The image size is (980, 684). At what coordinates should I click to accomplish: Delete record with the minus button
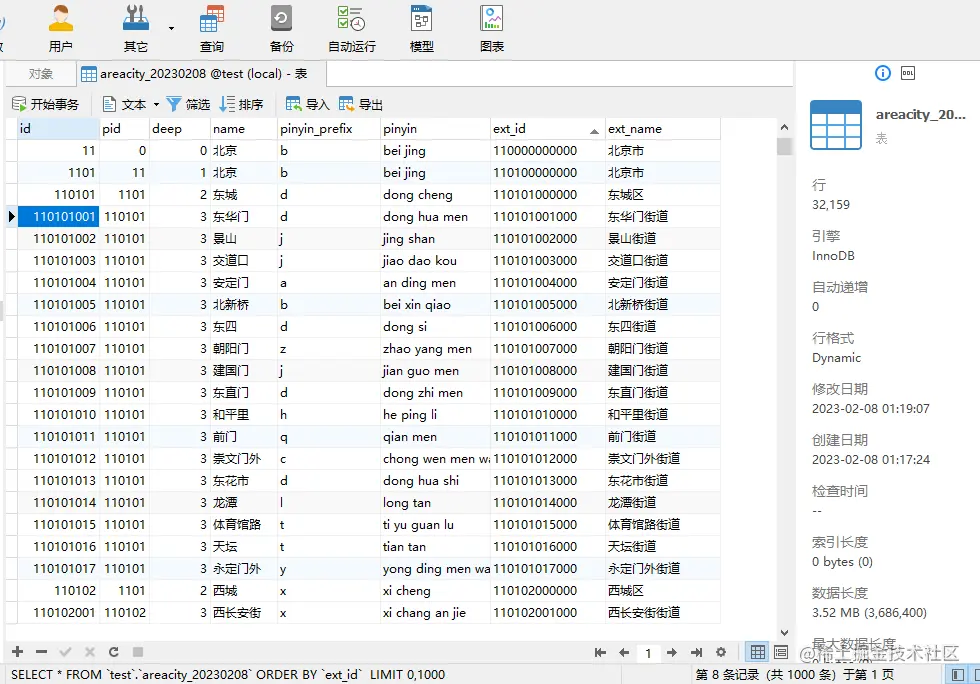(x=41, y=652)
